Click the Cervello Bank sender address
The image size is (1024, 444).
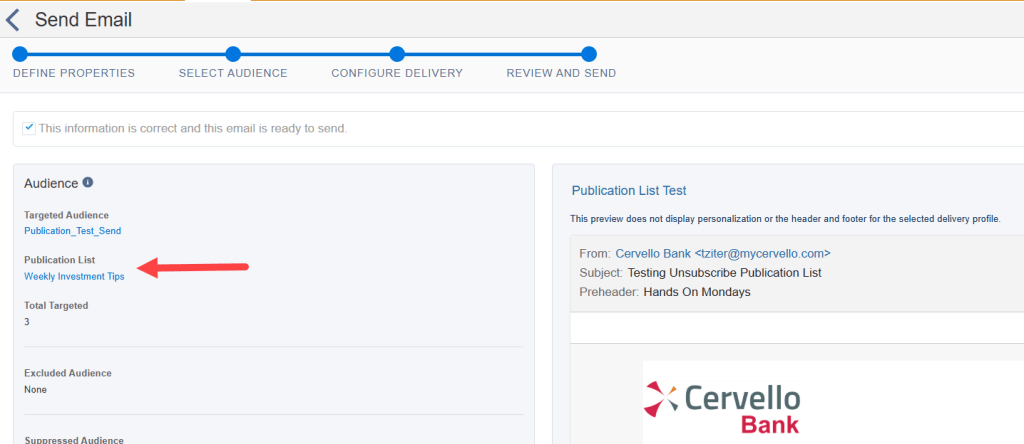point(722,254)
